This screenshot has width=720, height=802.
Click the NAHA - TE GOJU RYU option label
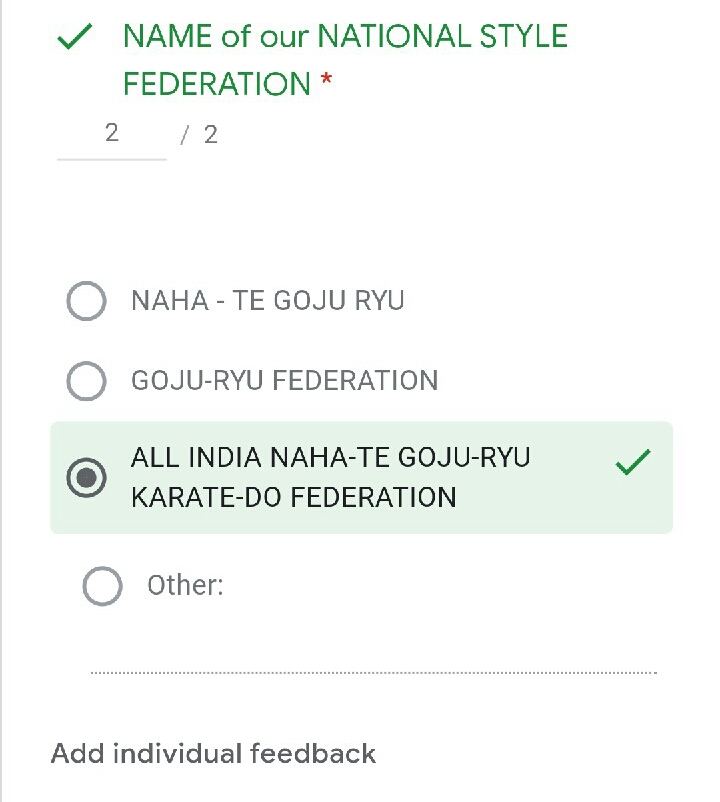[x=268, y=301]
